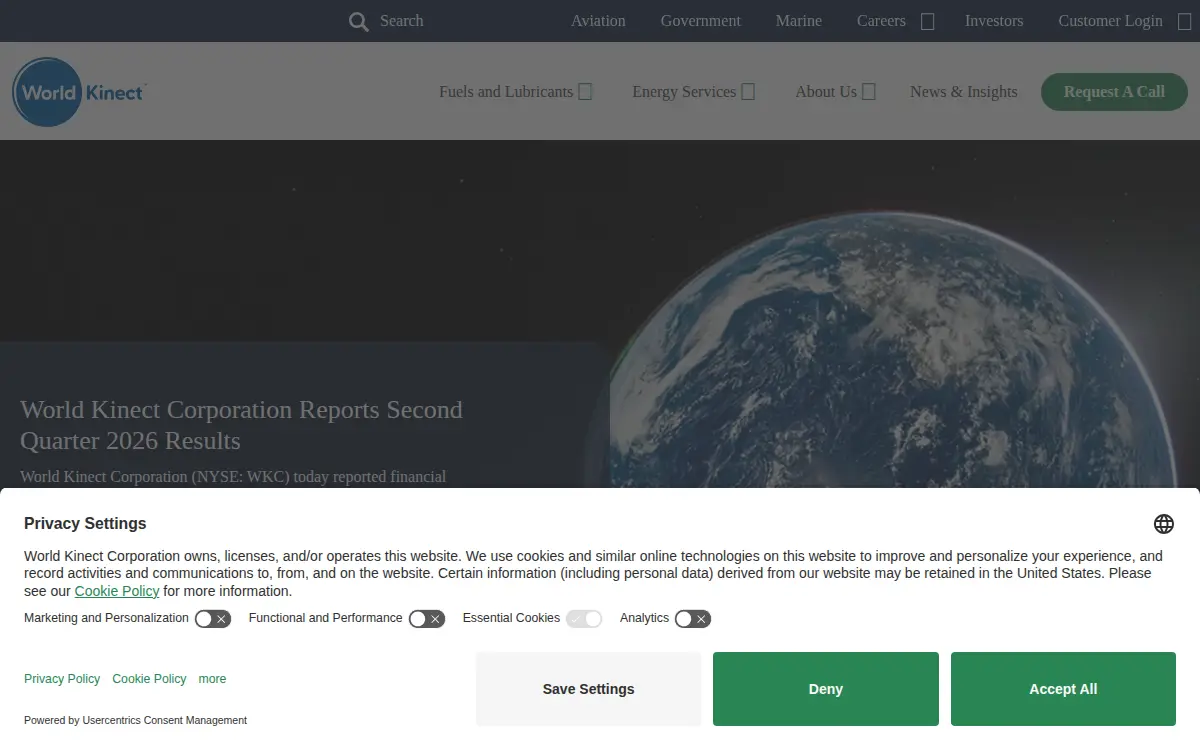Click the 'Privacy Settings' heading
The image size is (1200, 750).
[85, 524]
